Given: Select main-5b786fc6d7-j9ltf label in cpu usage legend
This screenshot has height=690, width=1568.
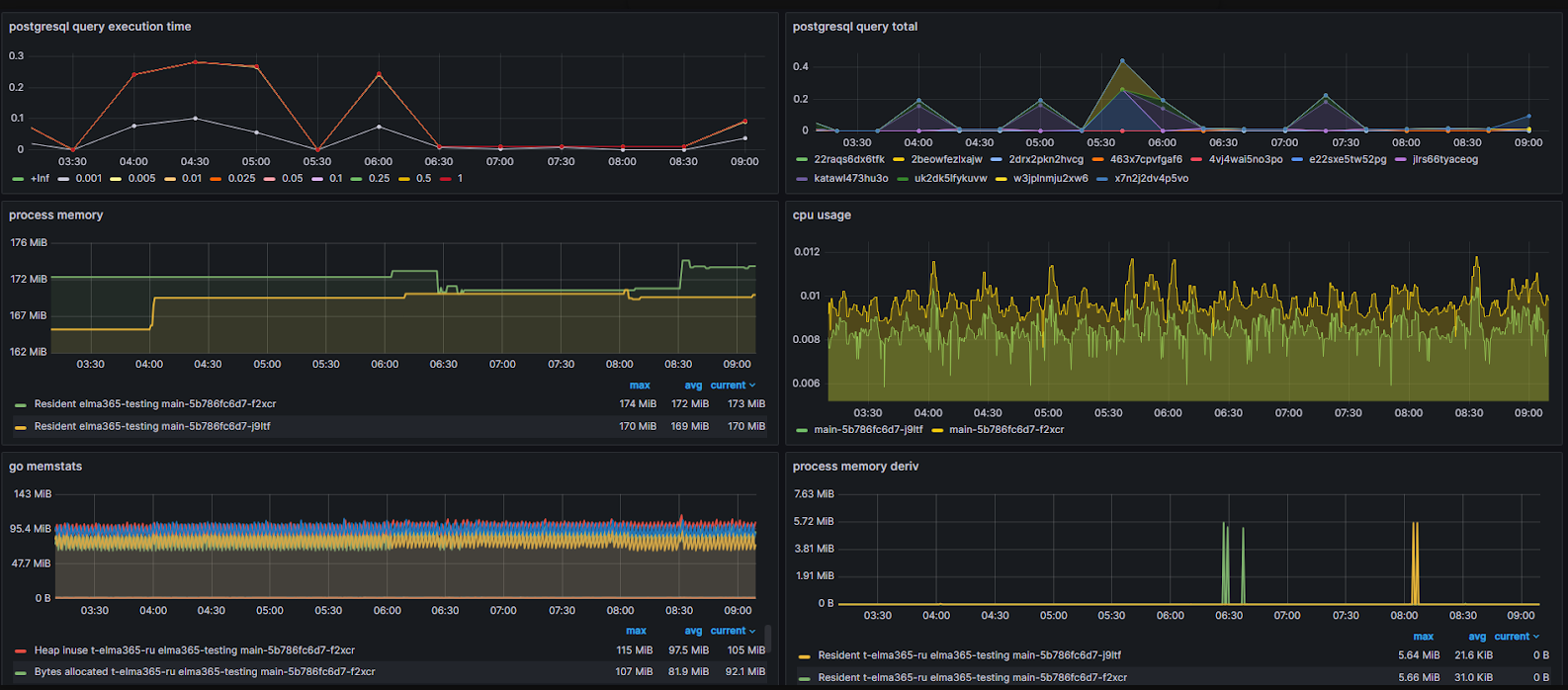Looking at the screenshot, I should (868, 430).
